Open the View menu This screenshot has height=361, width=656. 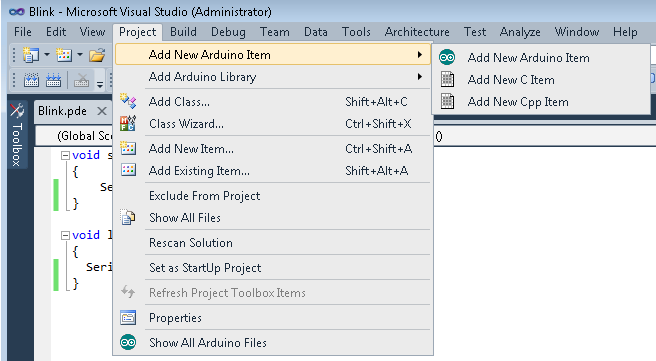[x=92, y=32]
